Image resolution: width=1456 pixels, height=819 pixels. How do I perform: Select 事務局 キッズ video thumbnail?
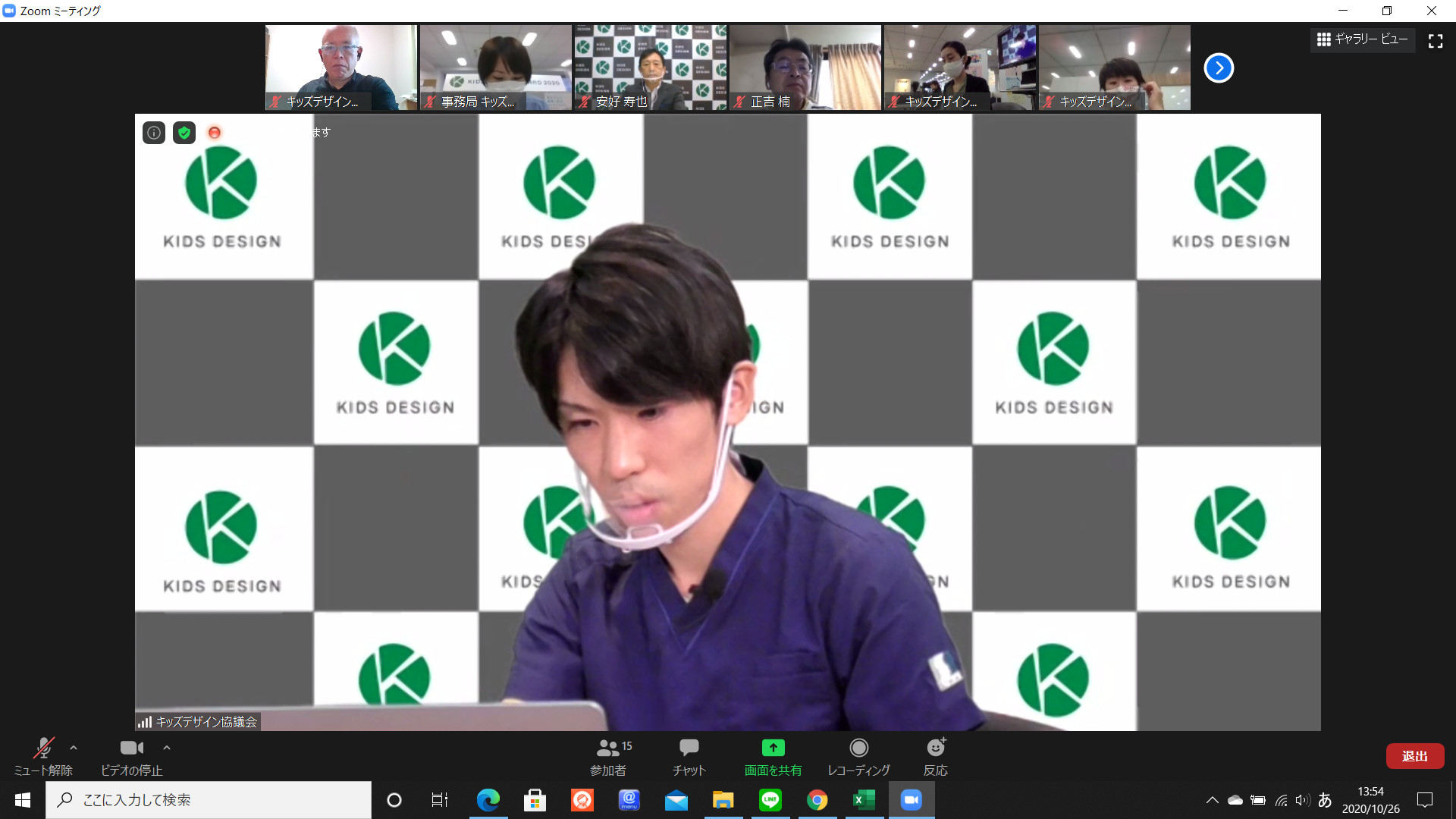tap(496, 67)
